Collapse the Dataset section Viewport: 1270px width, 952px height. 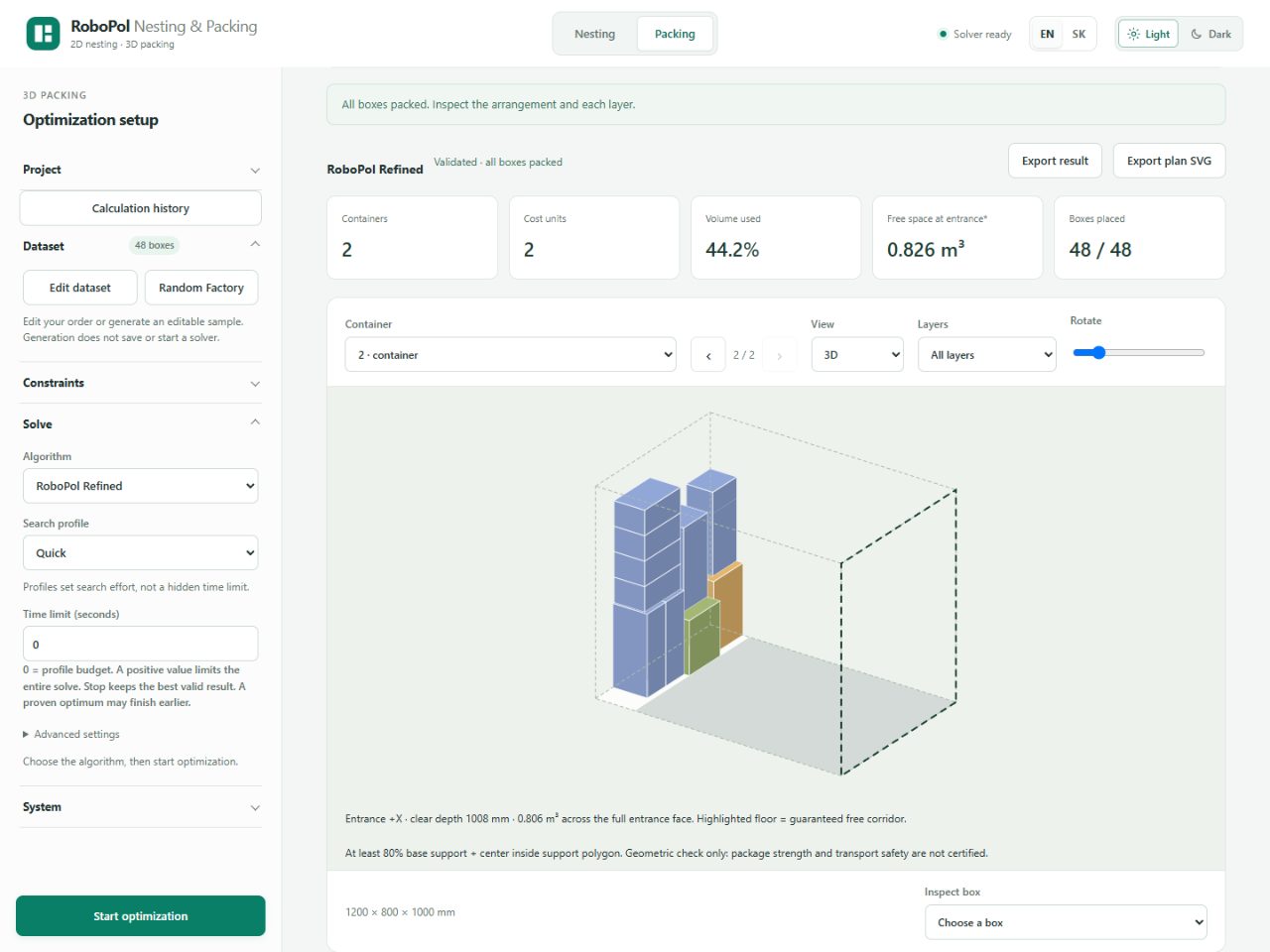click(x=141, y=246)
